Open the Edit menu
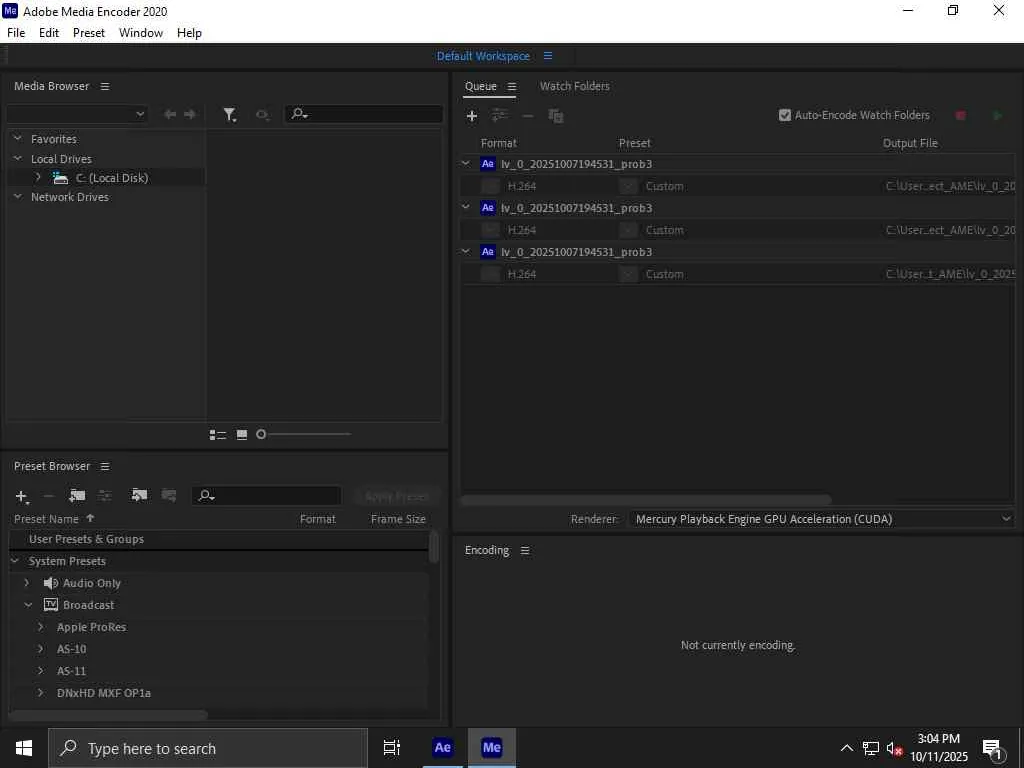The image size is (1024, 768). (x=49, y=33)
